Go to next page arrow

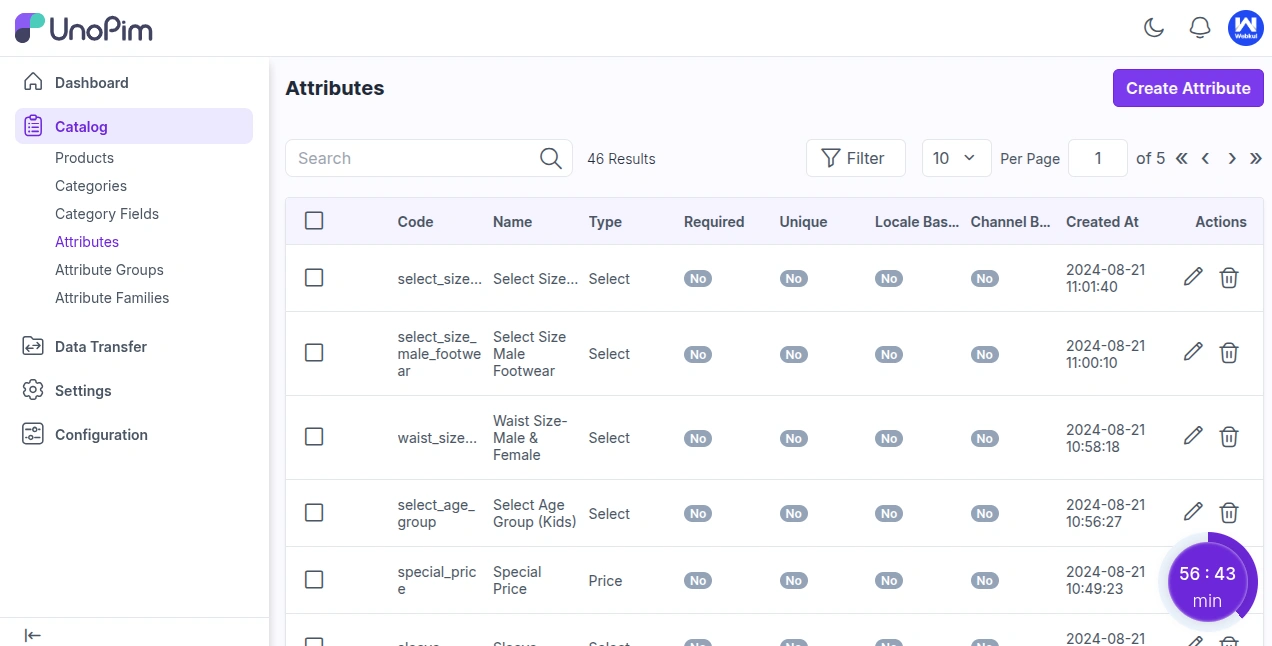pos(1232,158)
